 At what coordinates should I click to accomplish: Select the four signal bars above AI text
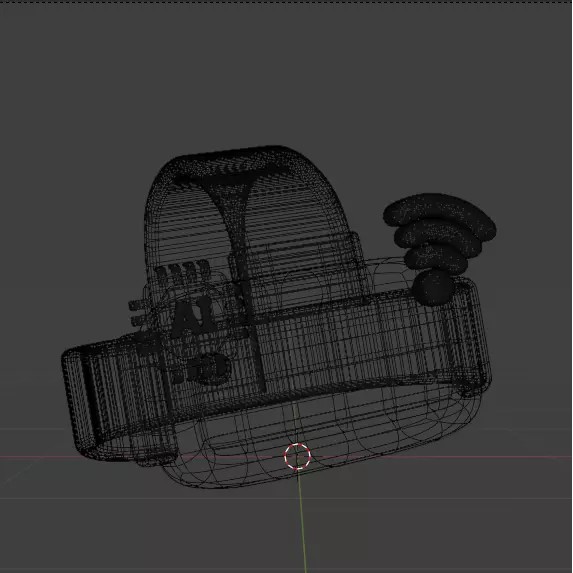pos(182,271)
